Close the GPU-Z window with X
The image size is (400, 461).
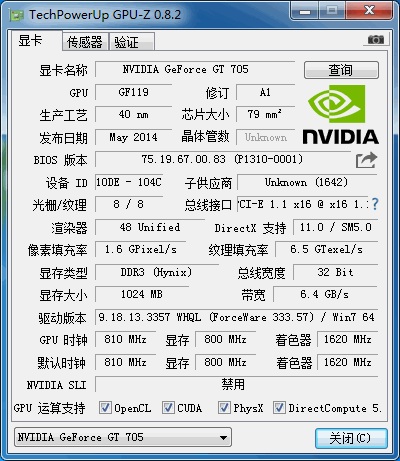pos(368,11)
